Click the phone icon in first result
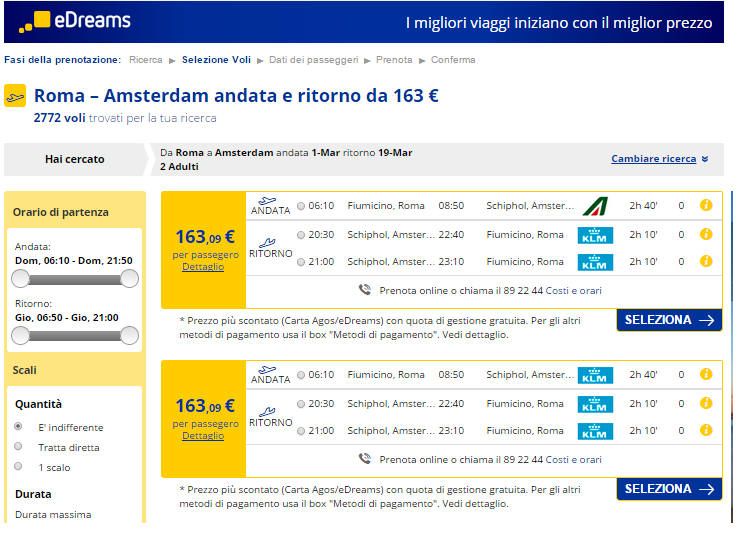748x544 pixels. 365,290
